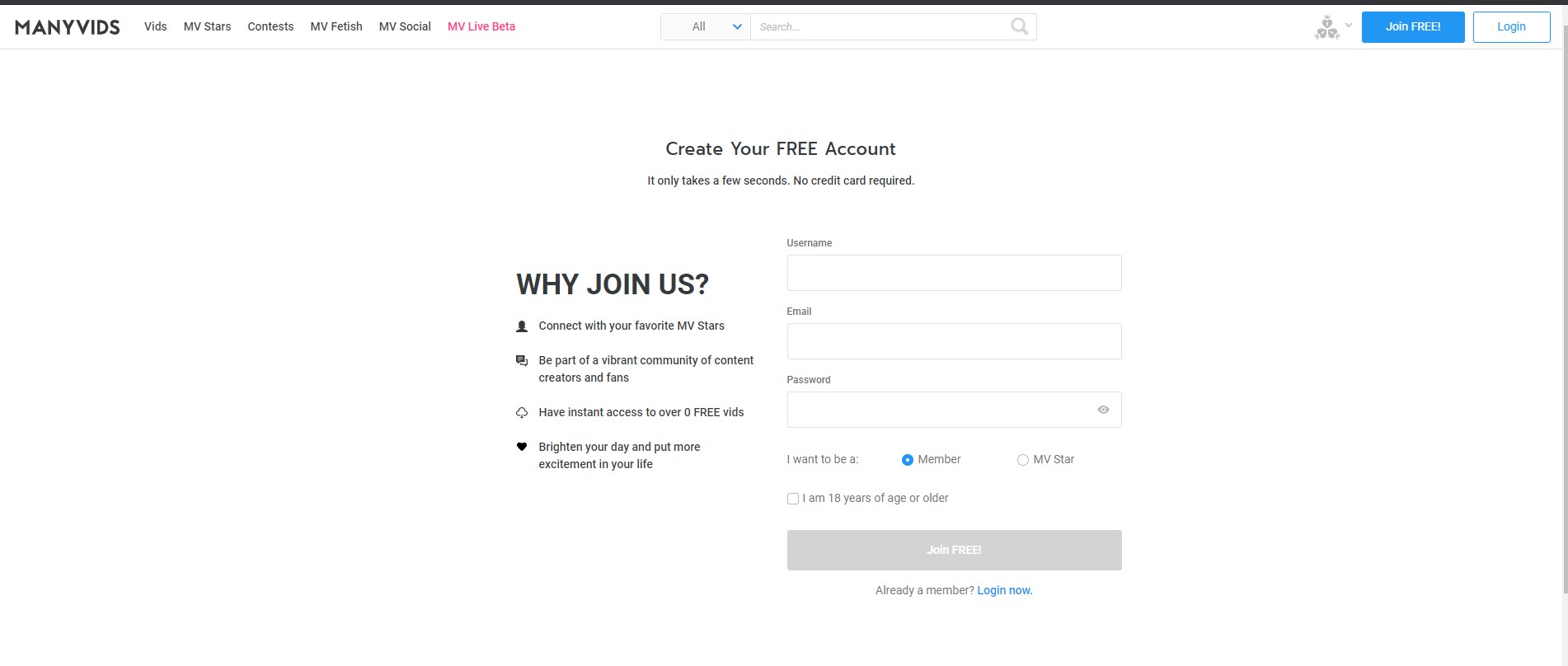Open Contests page

(270, 26)
